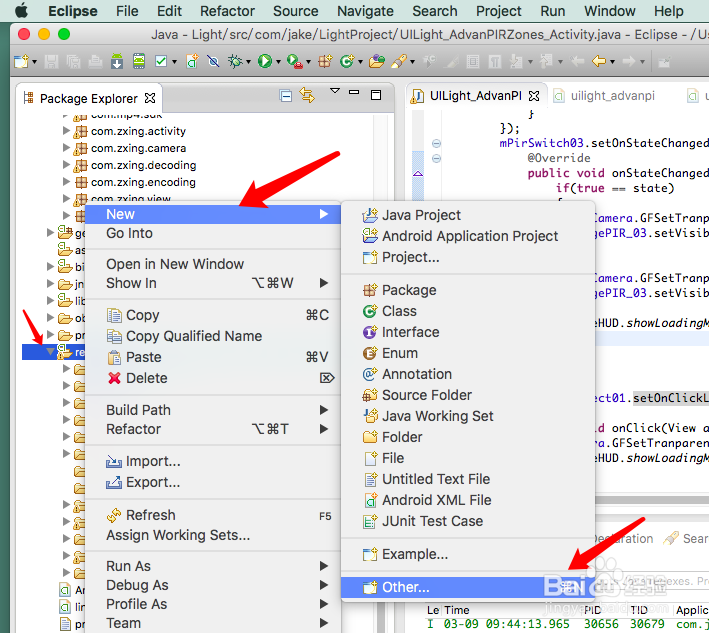Collapse All in Package Explorer
Screen dimensions: 709x633
coord(286,96)
